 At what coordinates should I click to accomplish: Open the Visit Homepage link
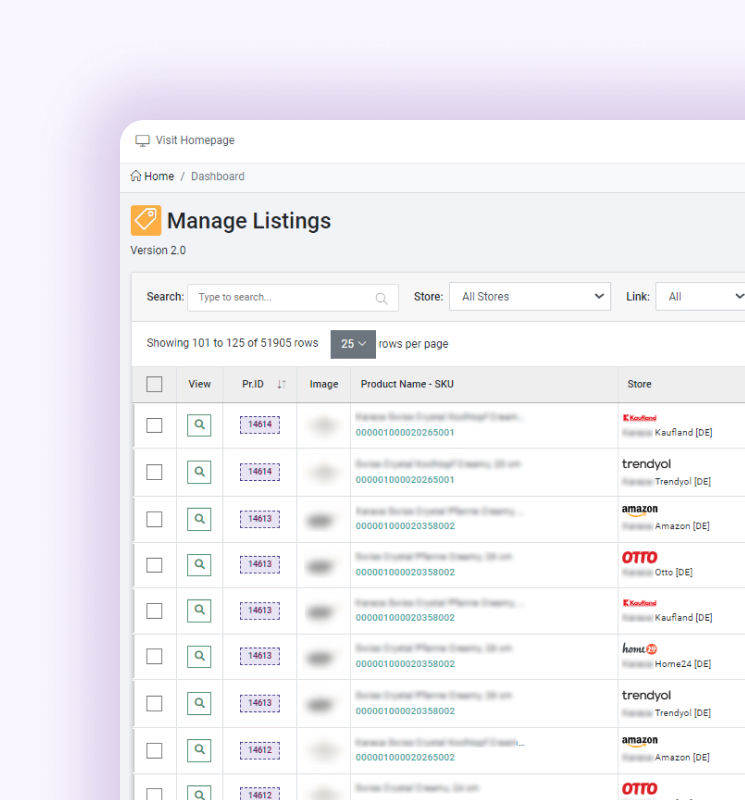[x=195, y=141]
